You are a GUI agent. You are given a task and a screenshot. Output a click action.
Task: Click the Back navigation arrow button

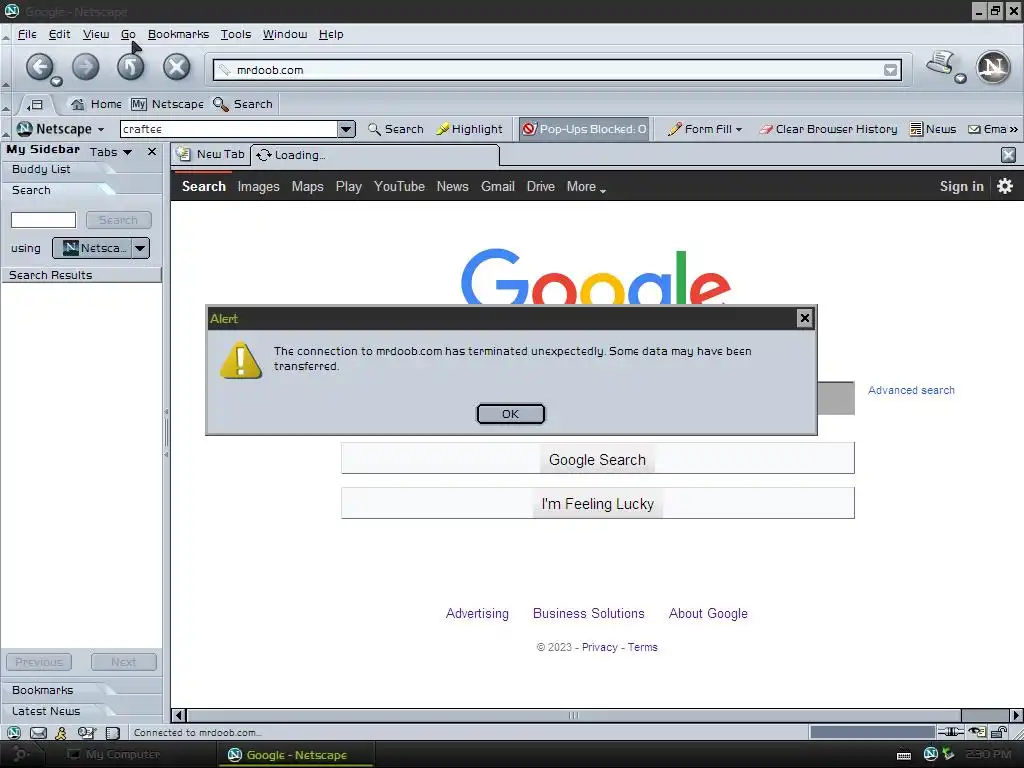click(39, 67)
